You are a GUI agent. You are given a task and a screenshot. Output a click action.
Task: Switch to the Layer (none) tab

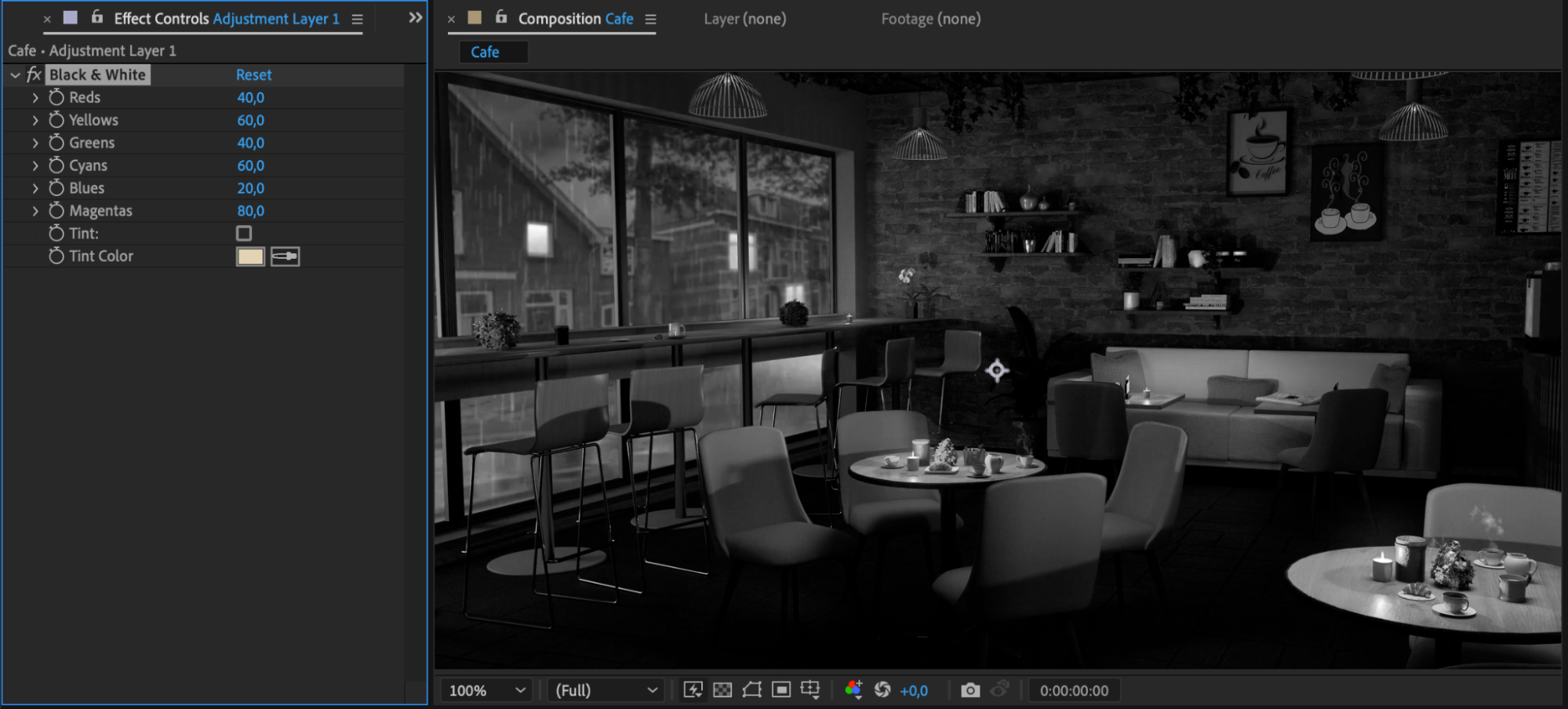[x=744, y=19]
